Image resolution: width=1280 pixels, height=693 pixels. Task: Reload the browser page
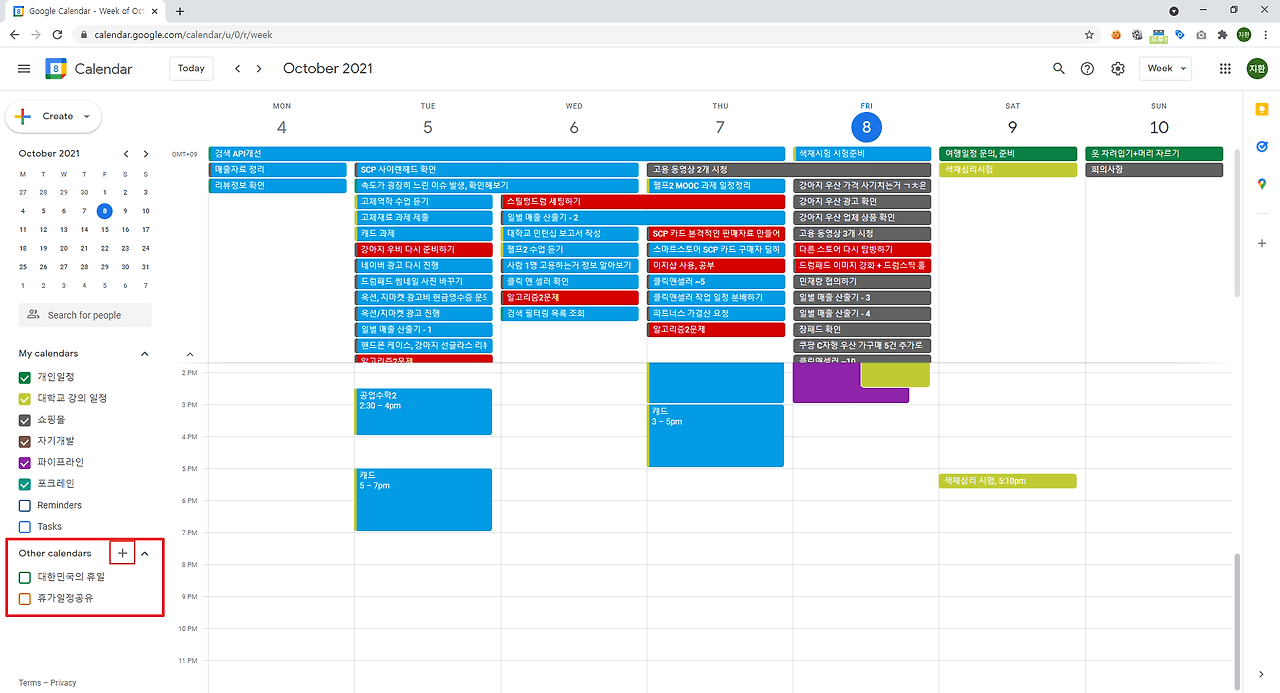(56, 34)
